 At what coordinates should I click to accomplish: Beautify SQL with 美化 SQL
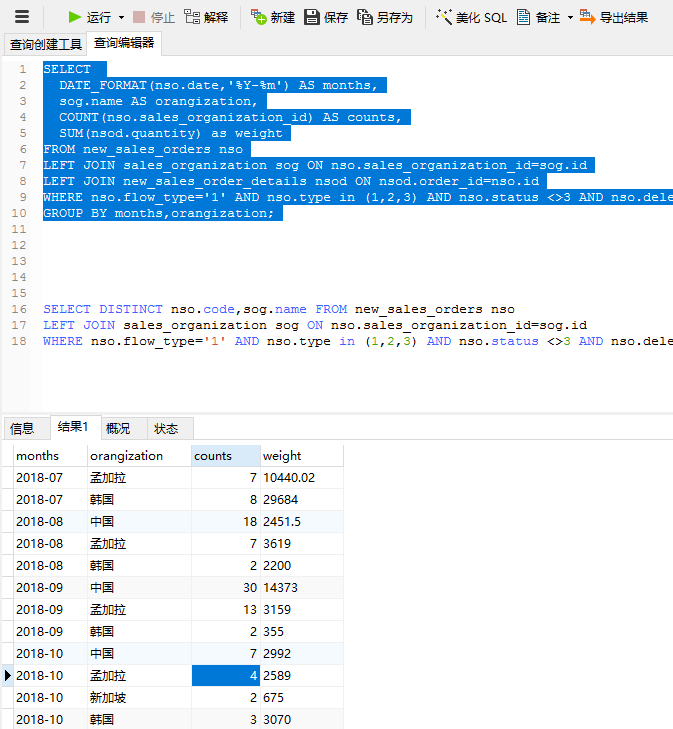click(471, 17)
